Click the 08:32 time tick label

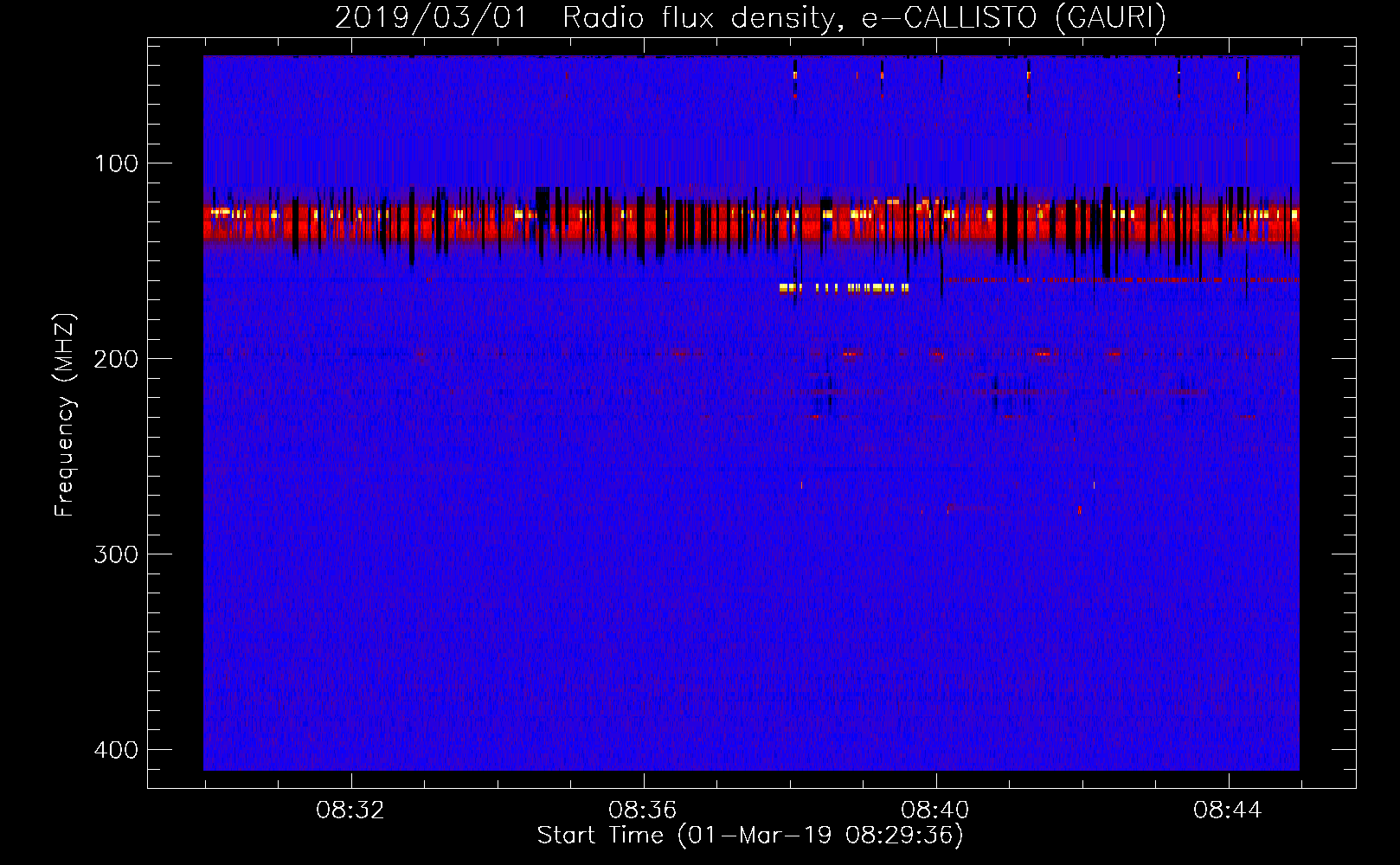point(350,811)
